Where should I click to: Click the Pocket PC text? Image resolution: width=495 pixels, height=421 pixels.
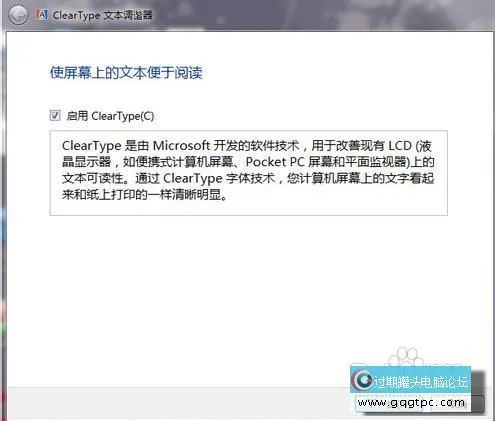[x=275, y=162]
